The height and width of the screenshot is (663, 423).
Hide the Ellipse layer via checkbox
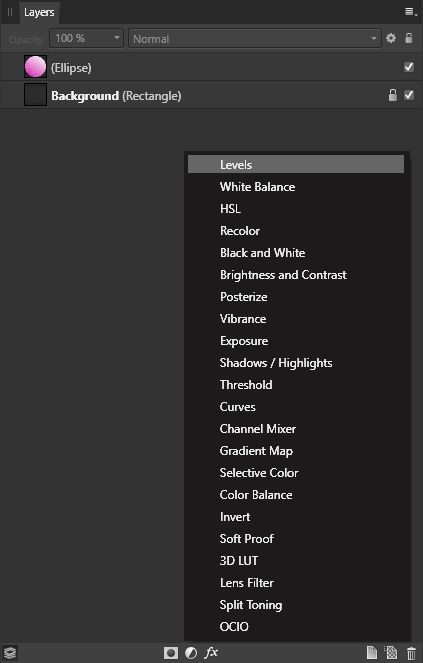409,67
